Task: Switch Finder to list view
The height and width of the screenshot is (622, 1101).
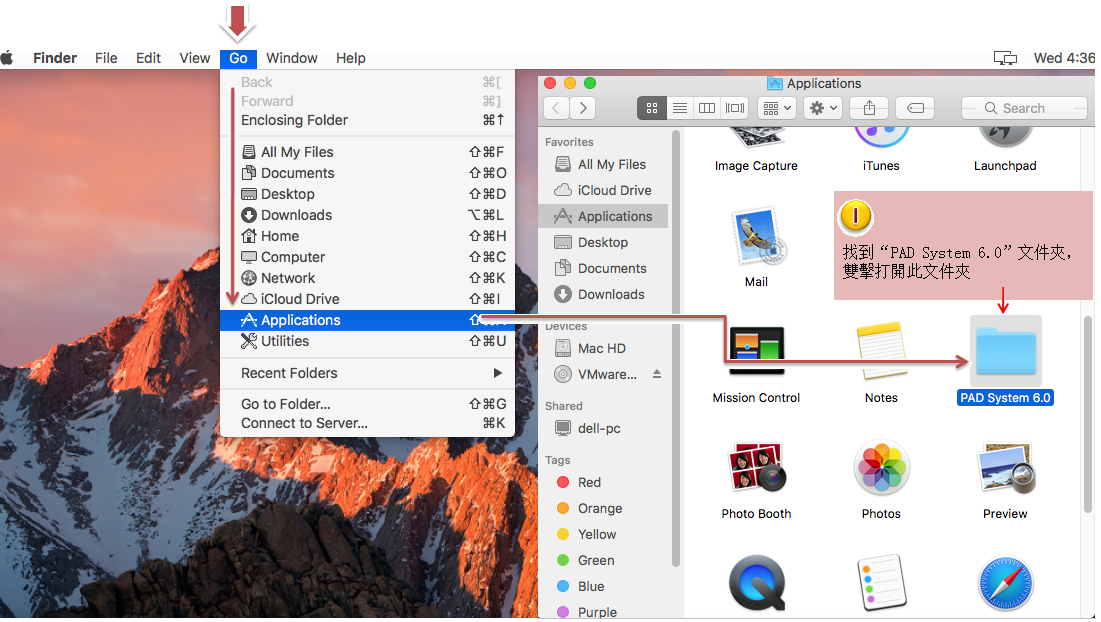Action: [679, 108]
